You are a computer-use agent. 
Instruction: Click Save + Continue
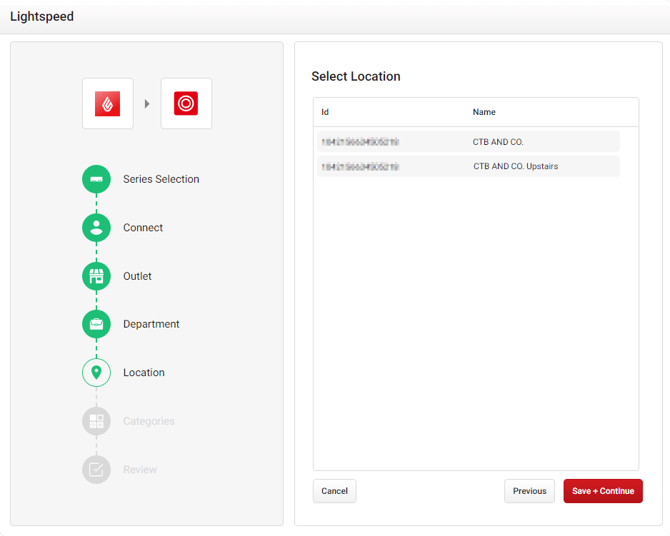tap(603, 491)
